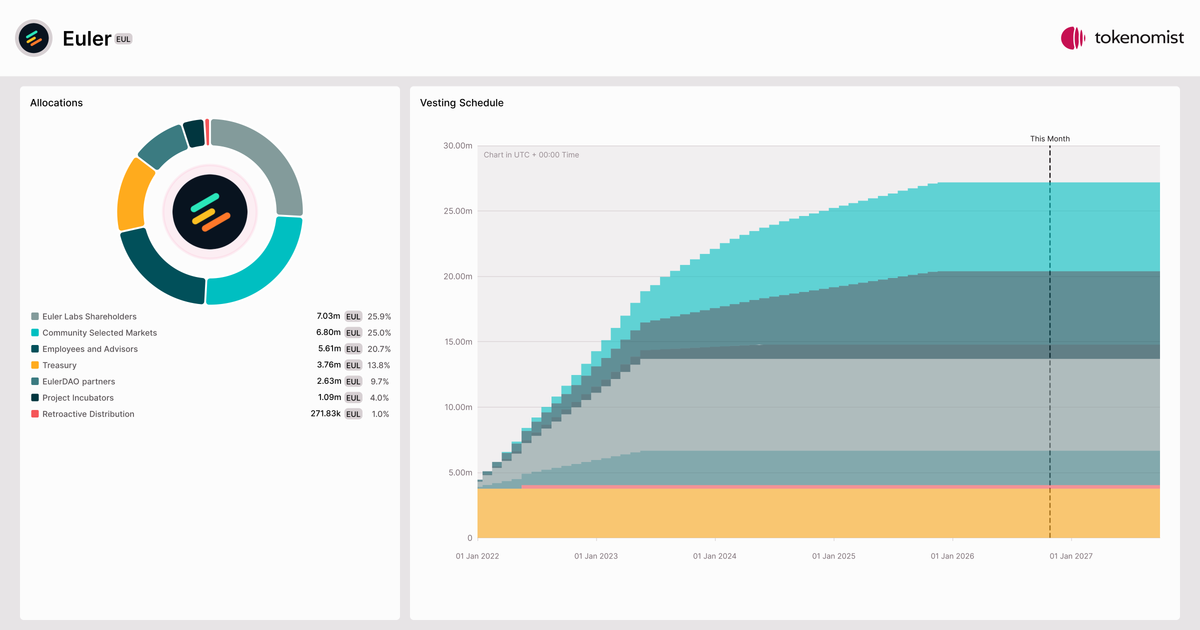Click the "EulerDAO partners" legend label
This screenshot has height=630, width=1200.
pos(78,382)
